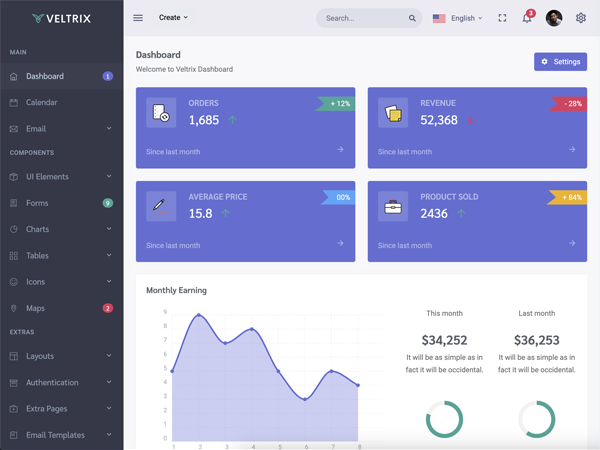This screenshot has width=600, height=450.
Task: Open Maps from the sidebar menu
Action: (62, 308)
